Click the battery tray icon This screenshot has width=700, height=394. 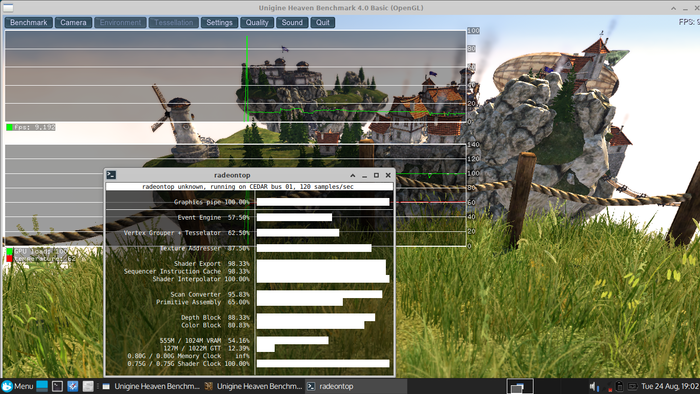[x=619, y=386]
